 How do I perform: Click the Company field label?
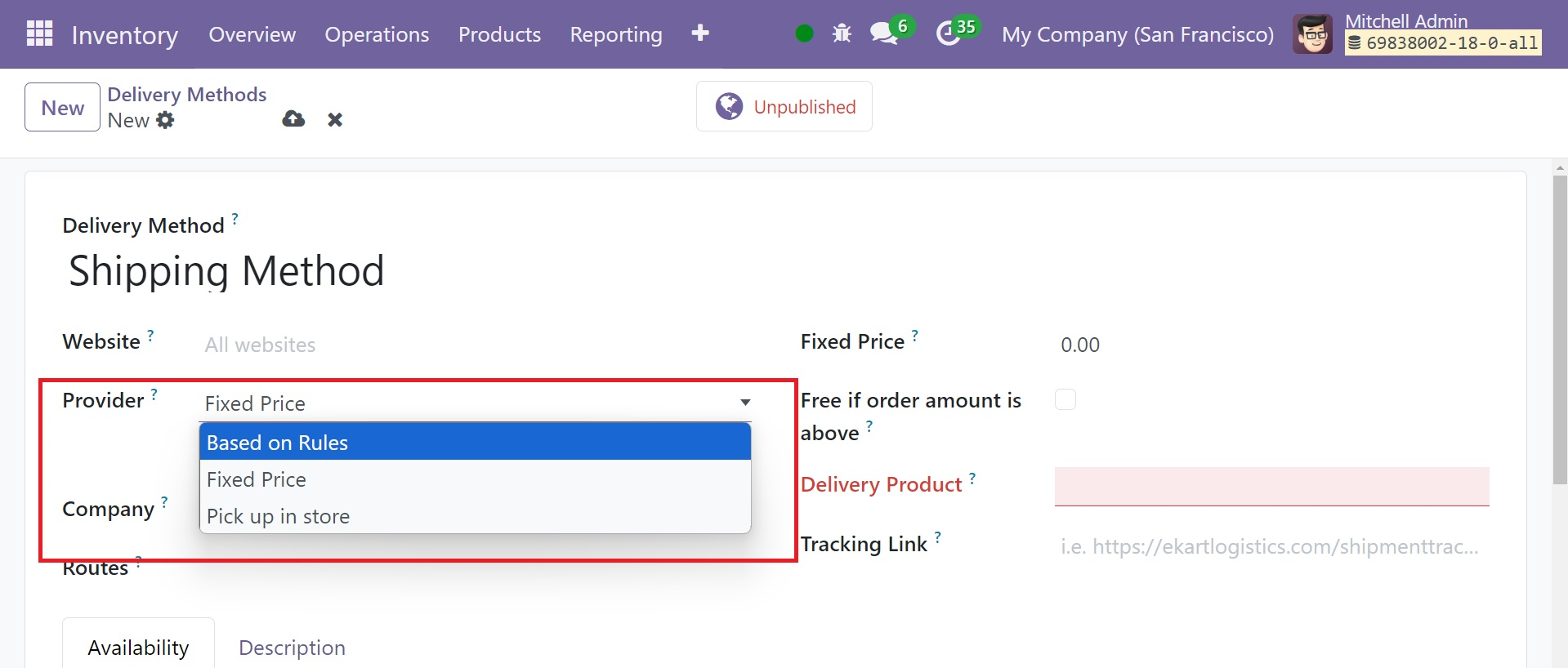[109, 509]
